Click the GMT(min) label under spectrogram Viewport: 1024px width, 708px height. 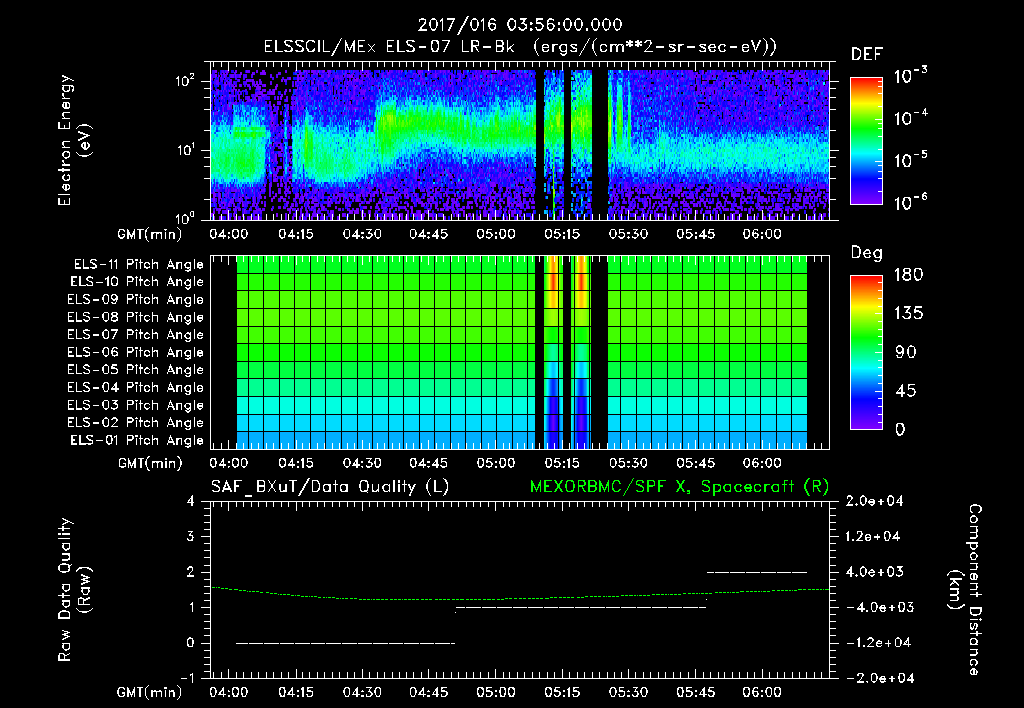point(150,234)
